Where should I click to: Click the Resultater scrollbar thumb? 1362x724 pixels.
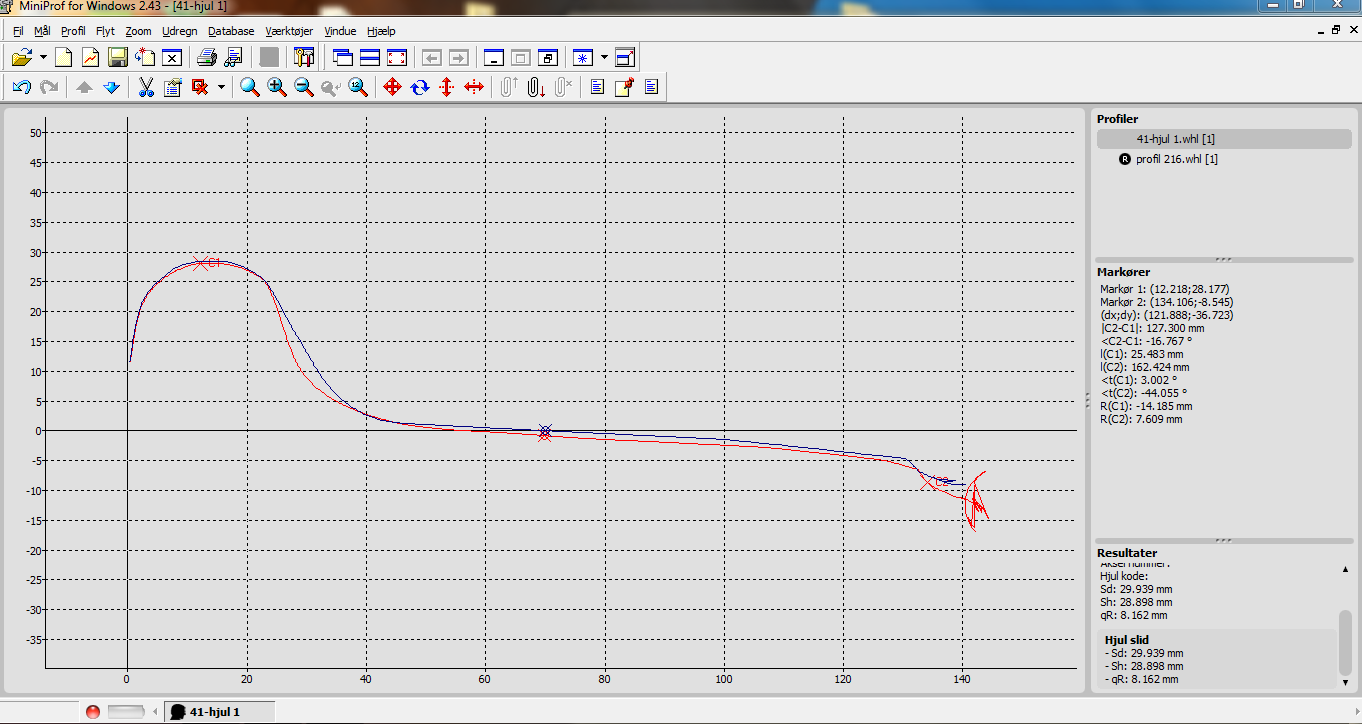pos(1345,645)
